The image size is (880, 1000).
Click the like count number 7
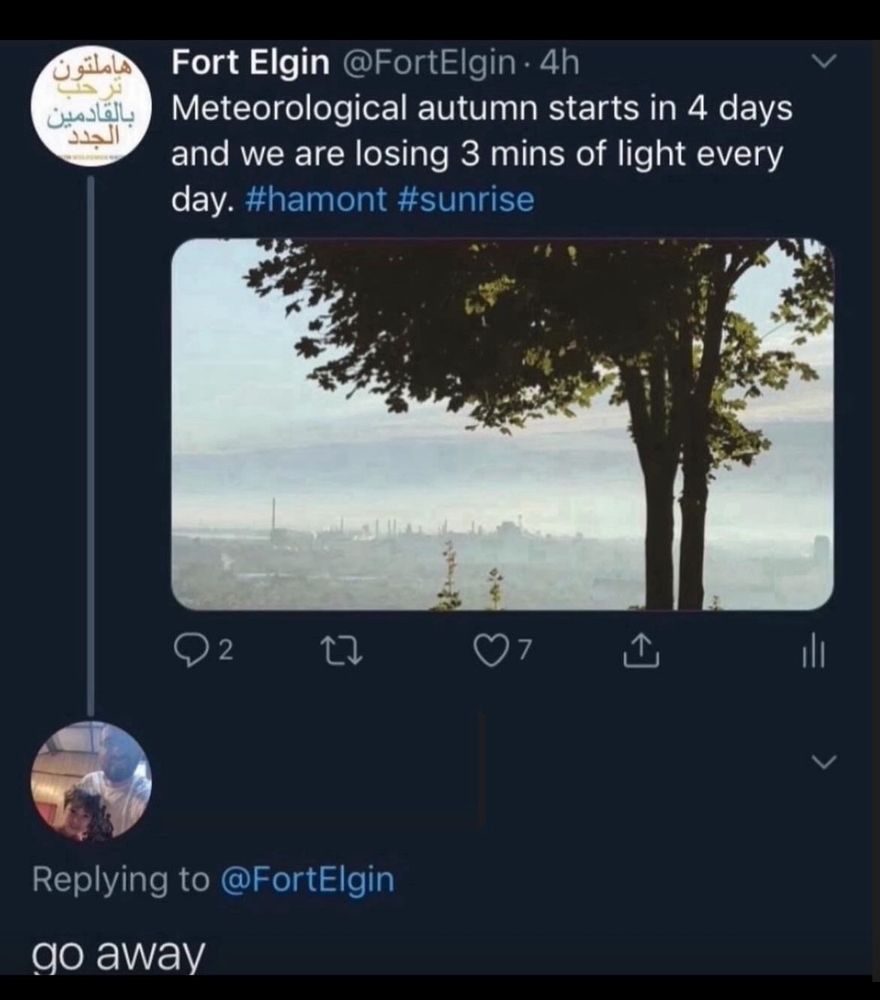[525, 652]
